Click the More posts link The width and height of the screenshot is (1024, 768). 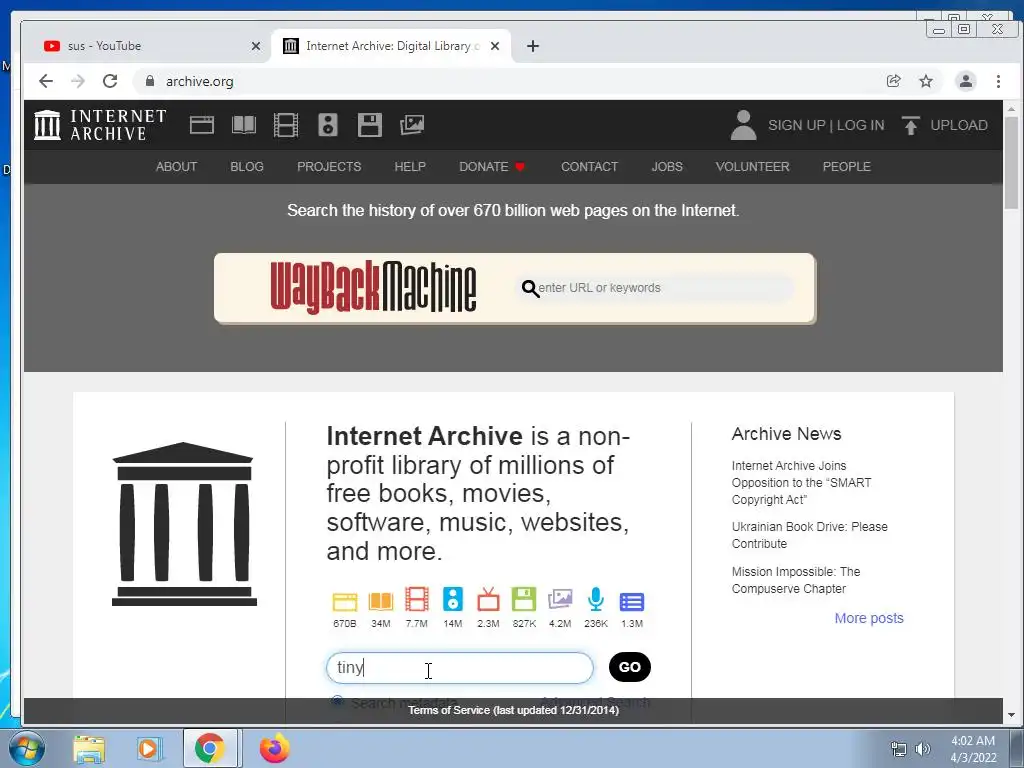click(x=869, y=618)
